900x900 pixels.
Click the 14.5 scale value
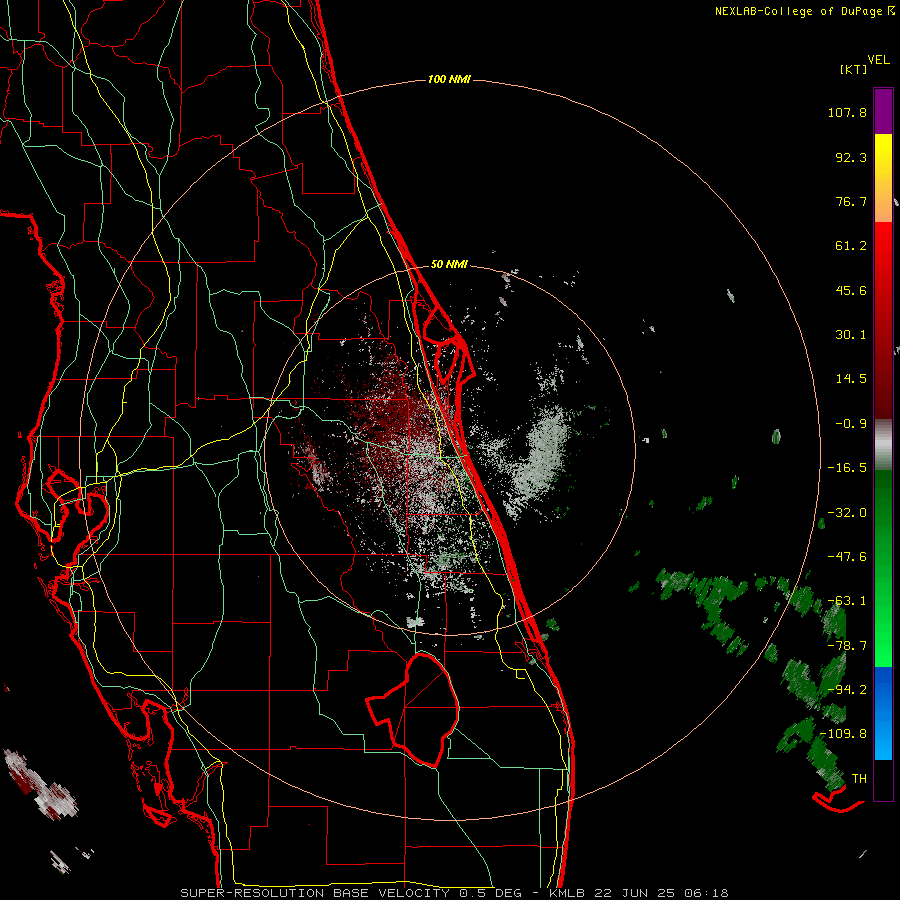851,379
